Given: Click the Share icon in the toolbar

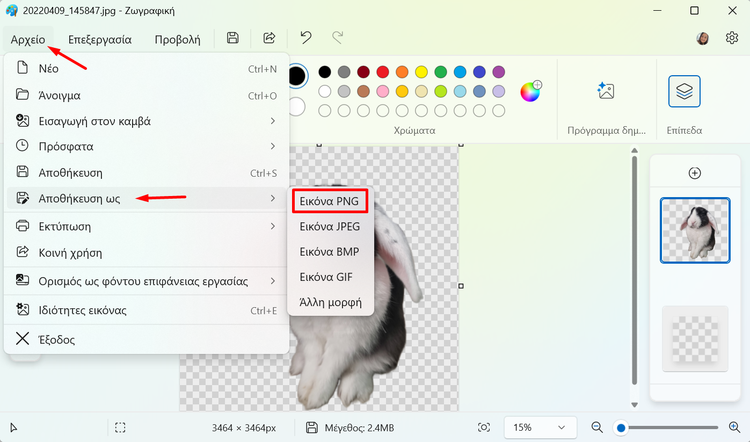Looking at the screenshot, I should [x=269, y=38].
